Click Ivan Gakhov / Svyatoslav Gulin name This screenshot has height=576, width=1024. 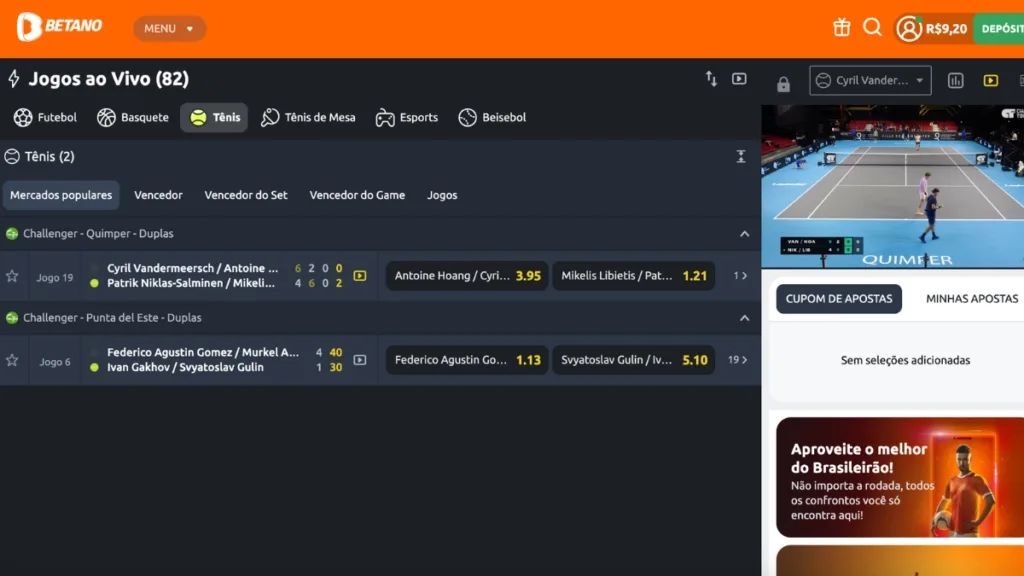pyautogui.click(x=185, y=368)
